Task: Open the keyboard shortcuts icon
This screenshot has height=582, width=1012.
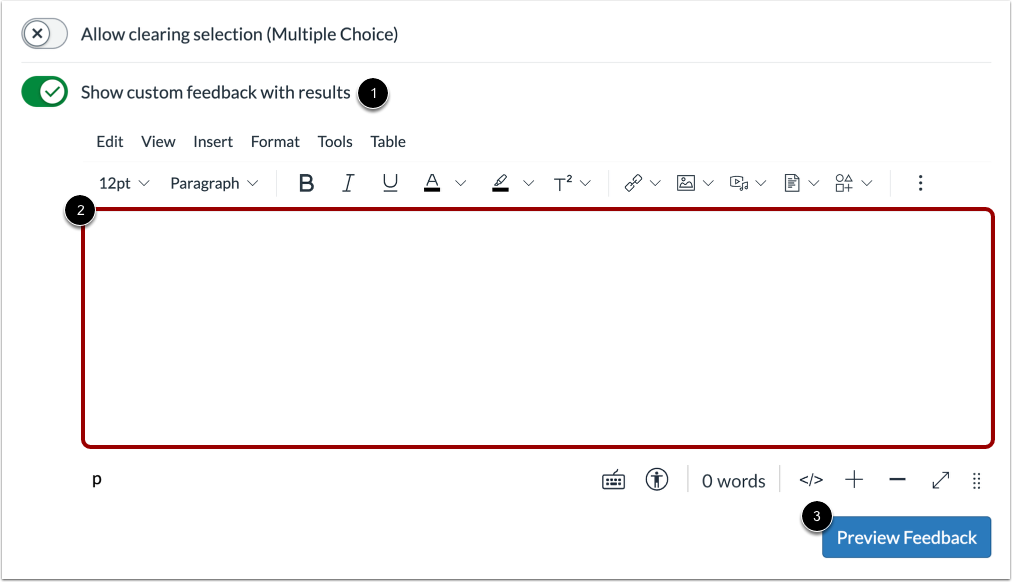Action: pos(613,480)
